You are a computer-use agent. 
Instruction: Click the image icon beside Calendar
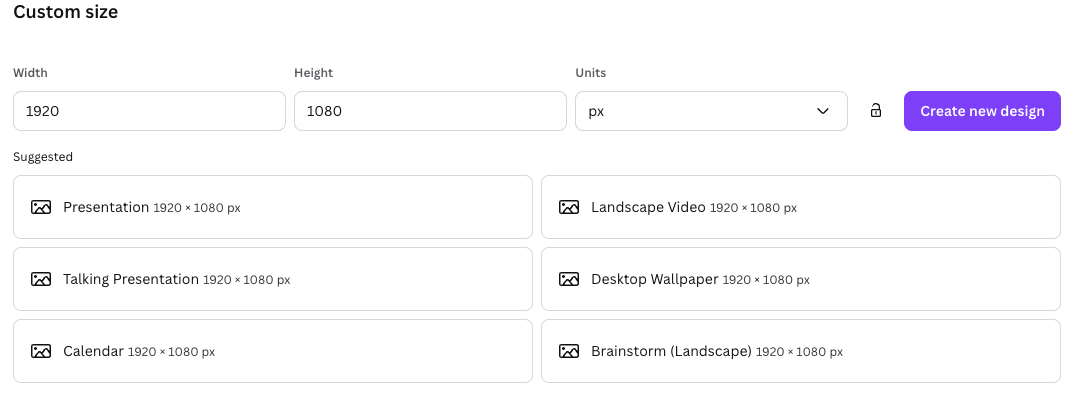[41, 352]
